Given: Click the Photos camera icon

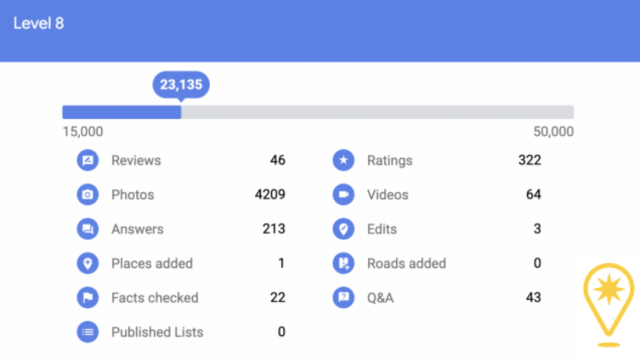Looking at the screenshot, I should click(88, 194).
